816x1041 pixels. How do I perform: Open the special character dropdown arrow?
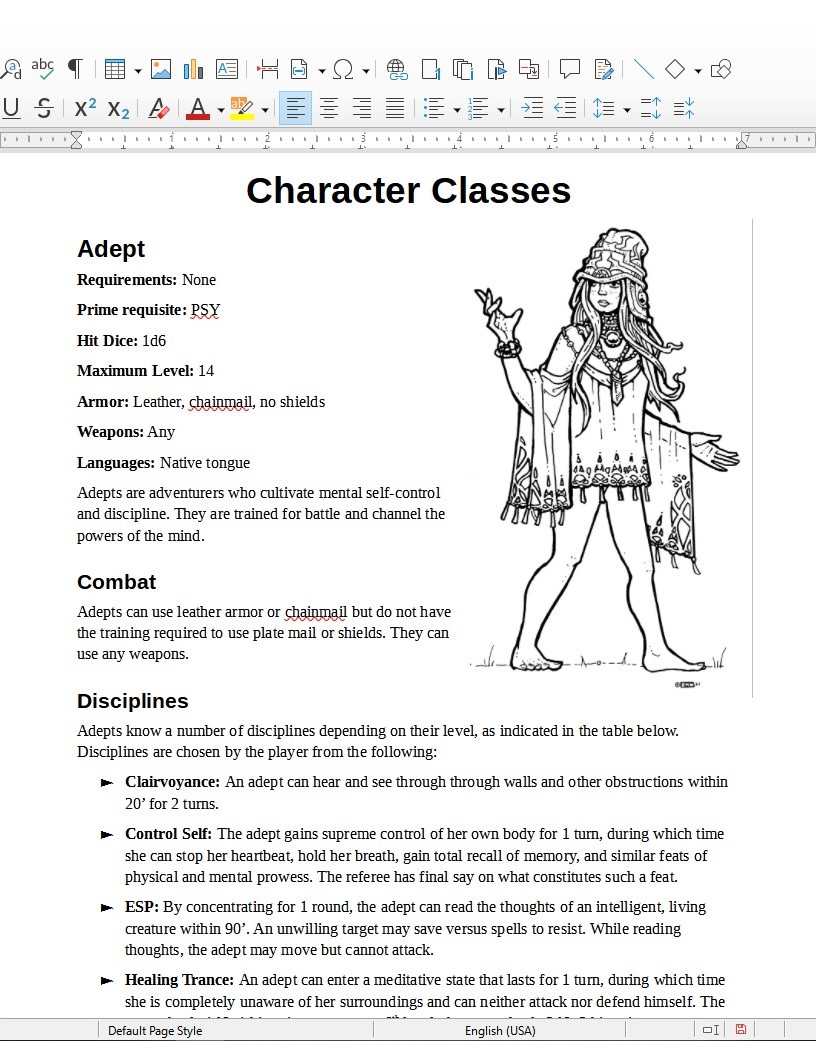coord(365,70)
